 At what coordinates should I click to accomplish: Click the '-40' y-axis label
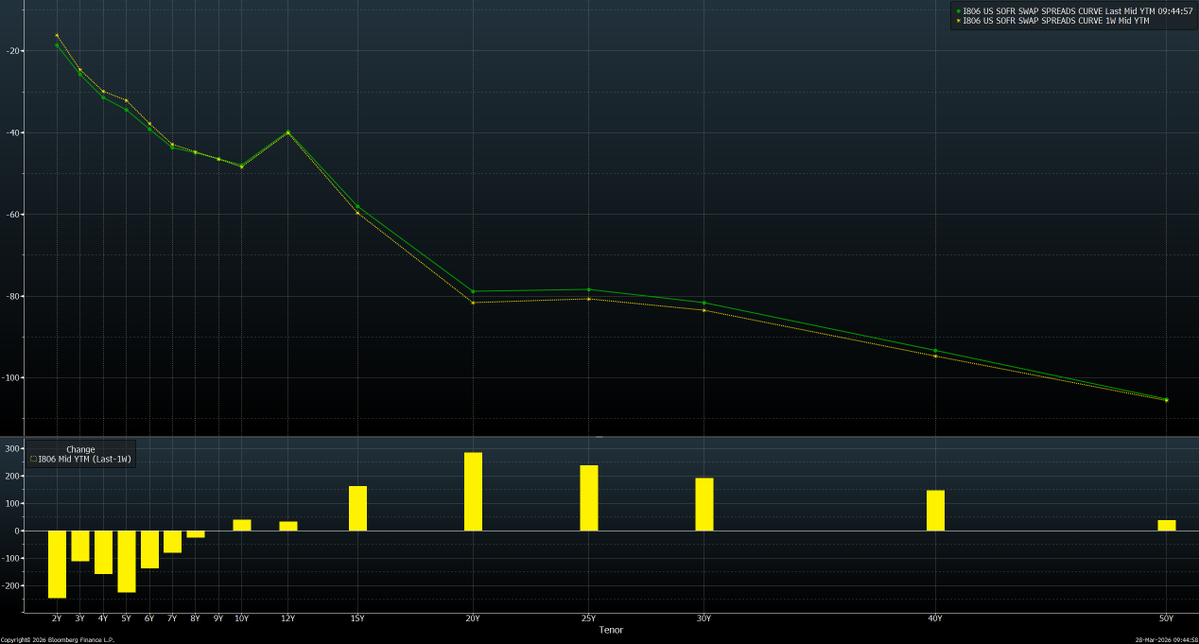[x=13, y=133]
